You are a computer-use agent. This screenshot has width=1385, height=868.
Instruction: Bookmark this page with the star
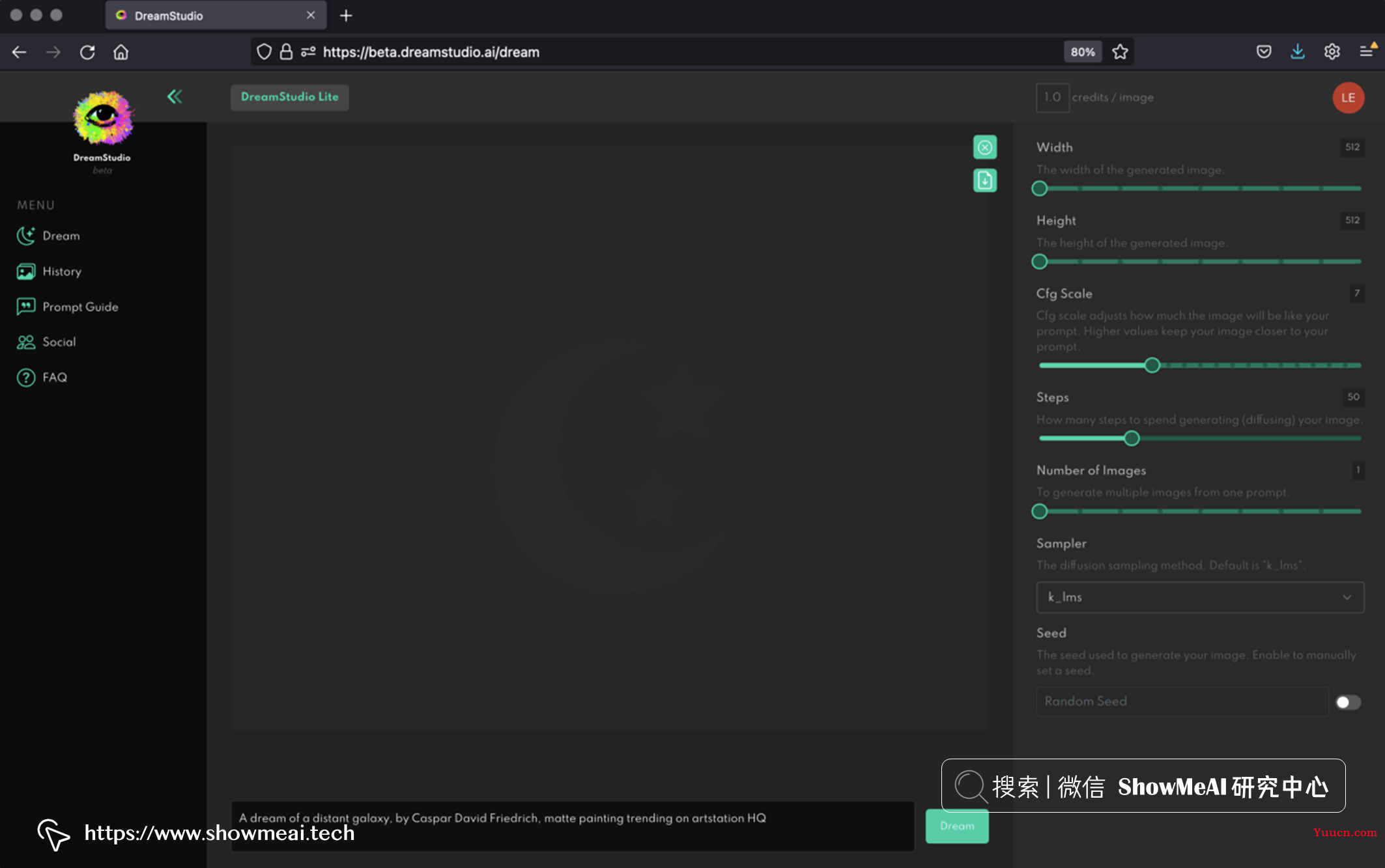[1120, 52]
